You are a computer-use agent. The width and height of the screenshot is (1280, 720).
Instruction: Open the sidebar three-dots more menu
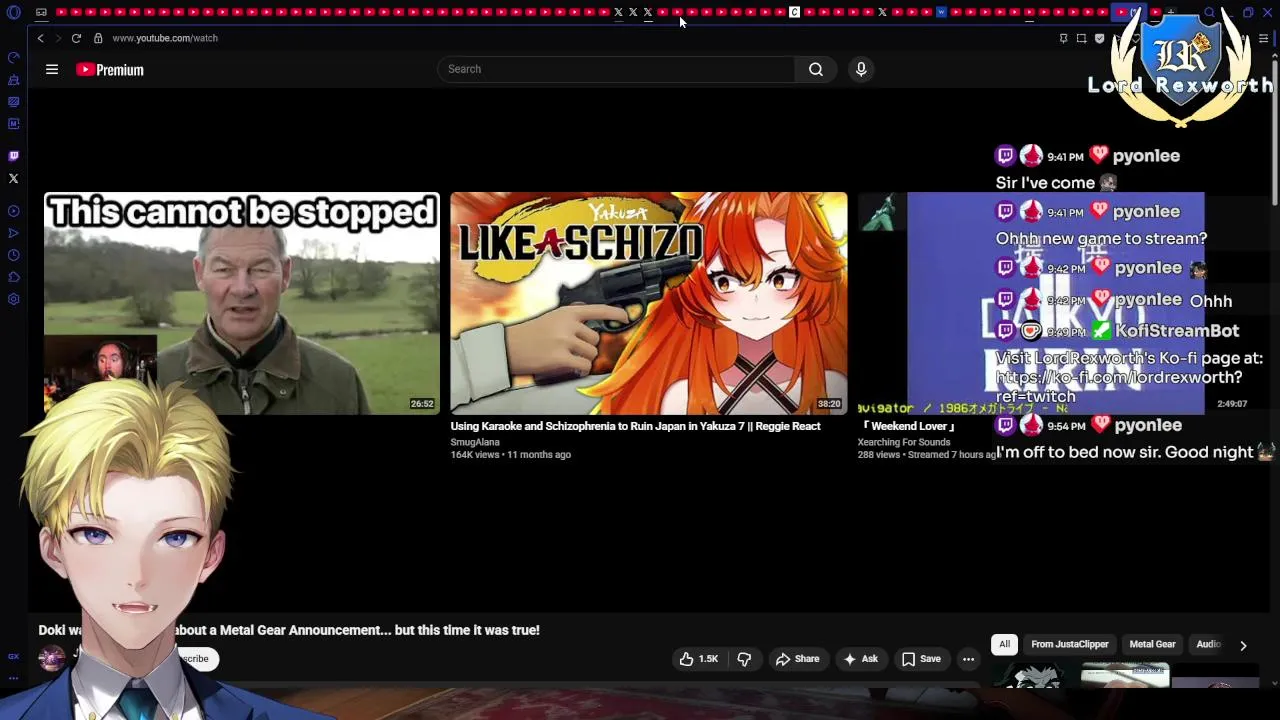pos(13,678)
